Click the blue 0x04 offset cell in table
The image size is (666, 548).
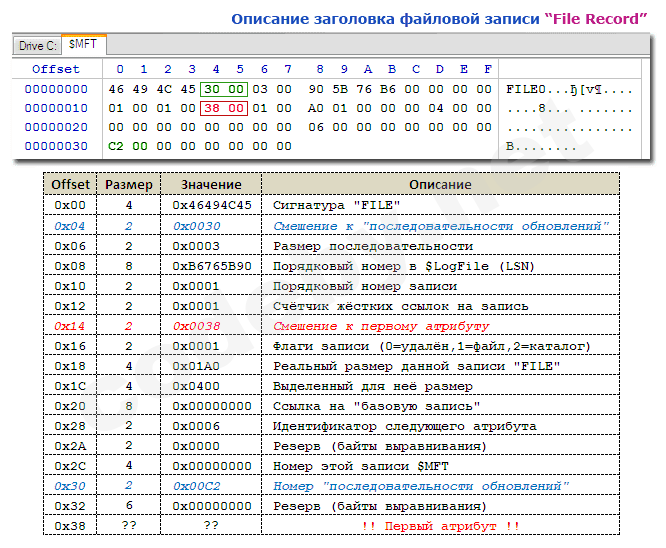click(70, 225)
